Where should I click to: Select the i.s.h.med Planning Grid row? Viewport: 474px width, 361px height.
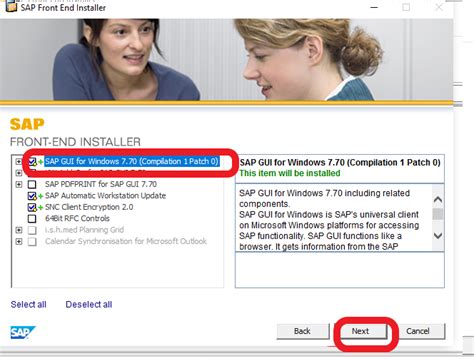tap(84, 230)
